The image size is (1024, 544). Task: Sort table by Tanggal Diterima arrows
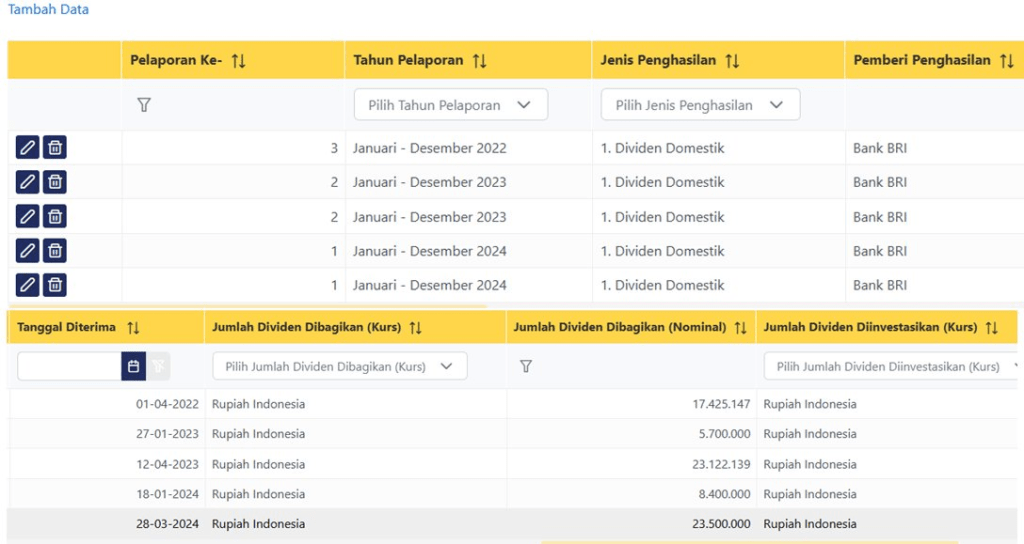click(133, 328)
